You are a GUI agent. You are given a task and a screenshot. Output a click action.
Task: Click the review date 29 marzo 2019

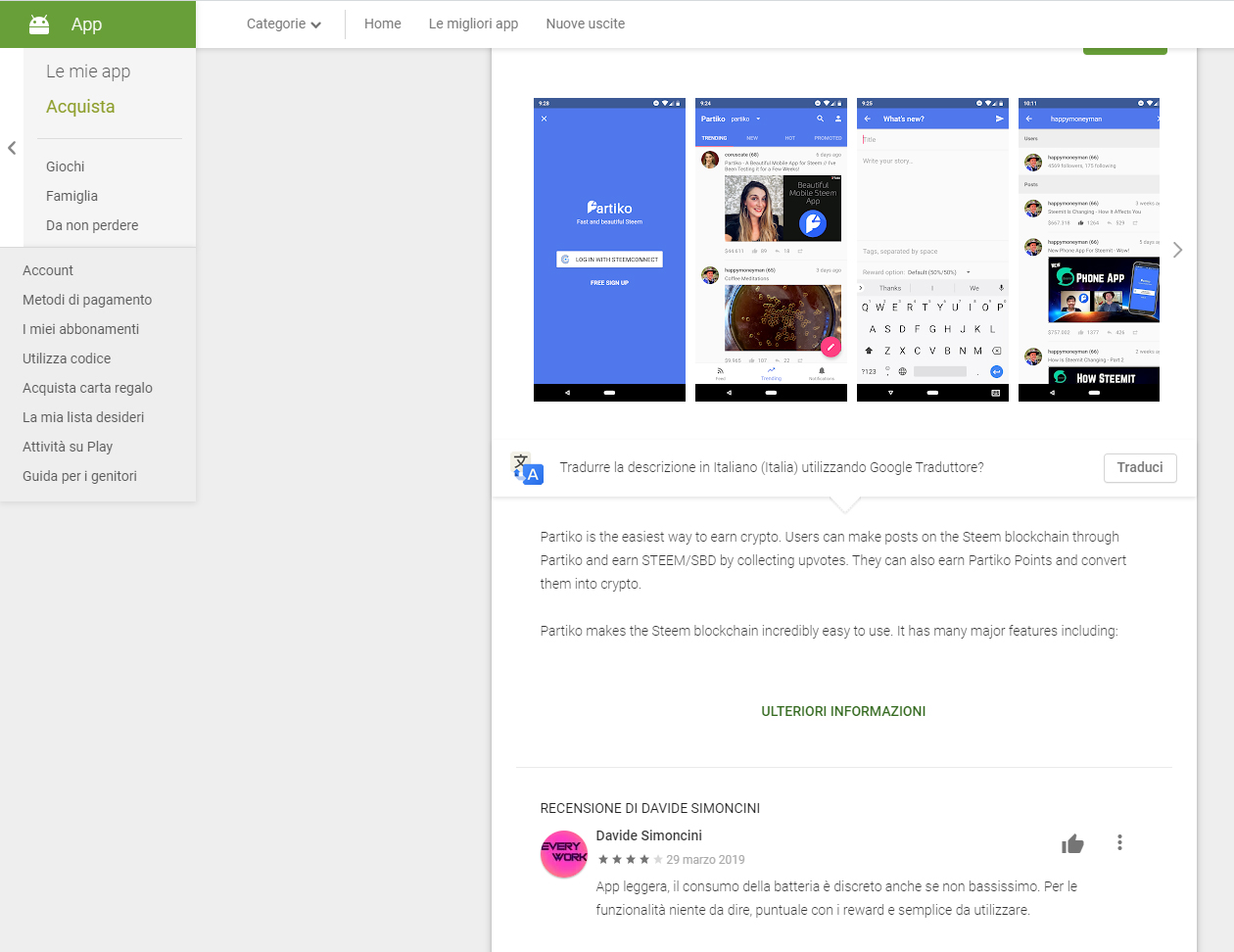pyautogui.click(x=705, y=860)
